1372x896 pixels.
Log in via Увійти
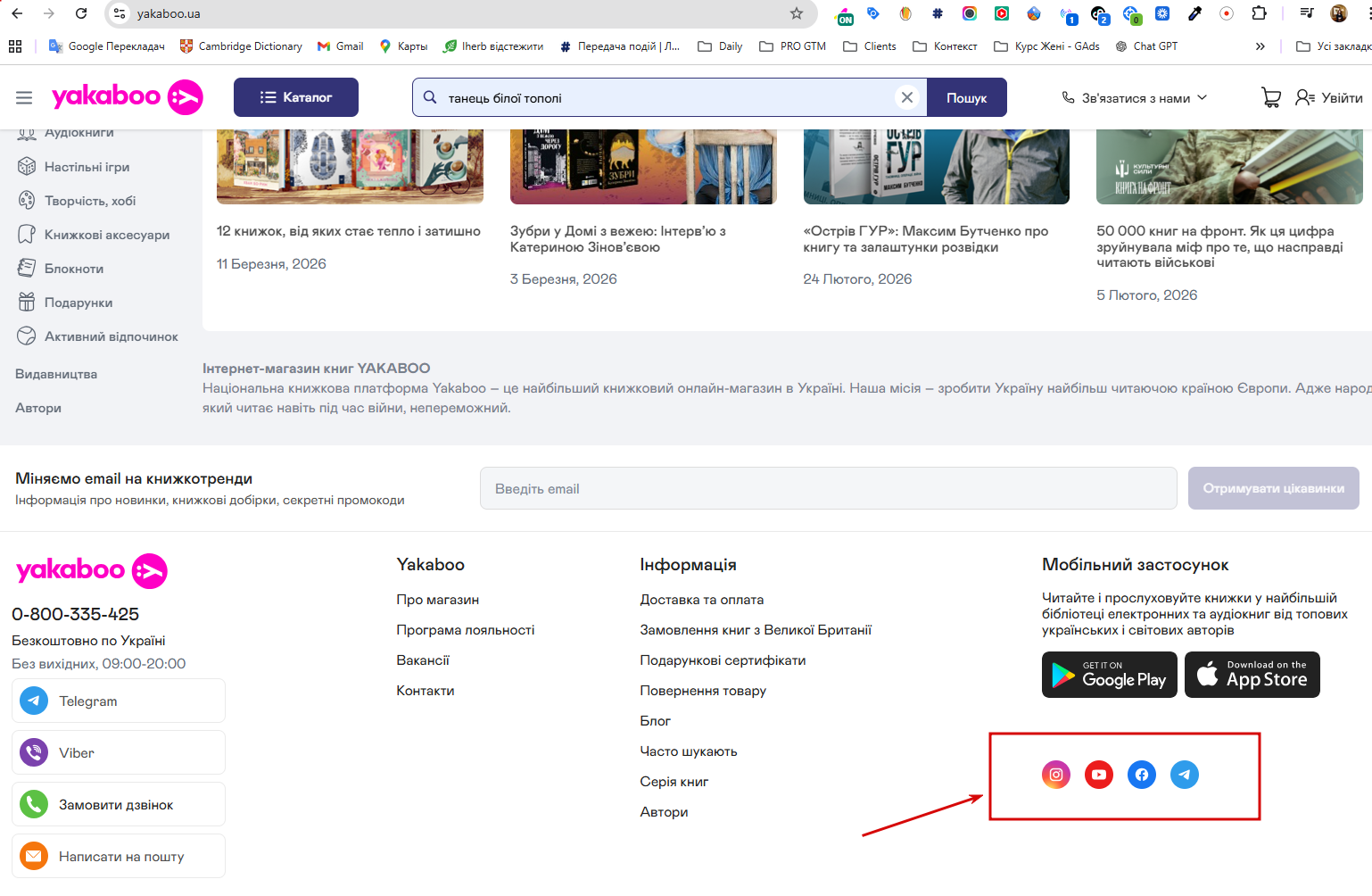pyautogui.click(x=1329, y=97)
